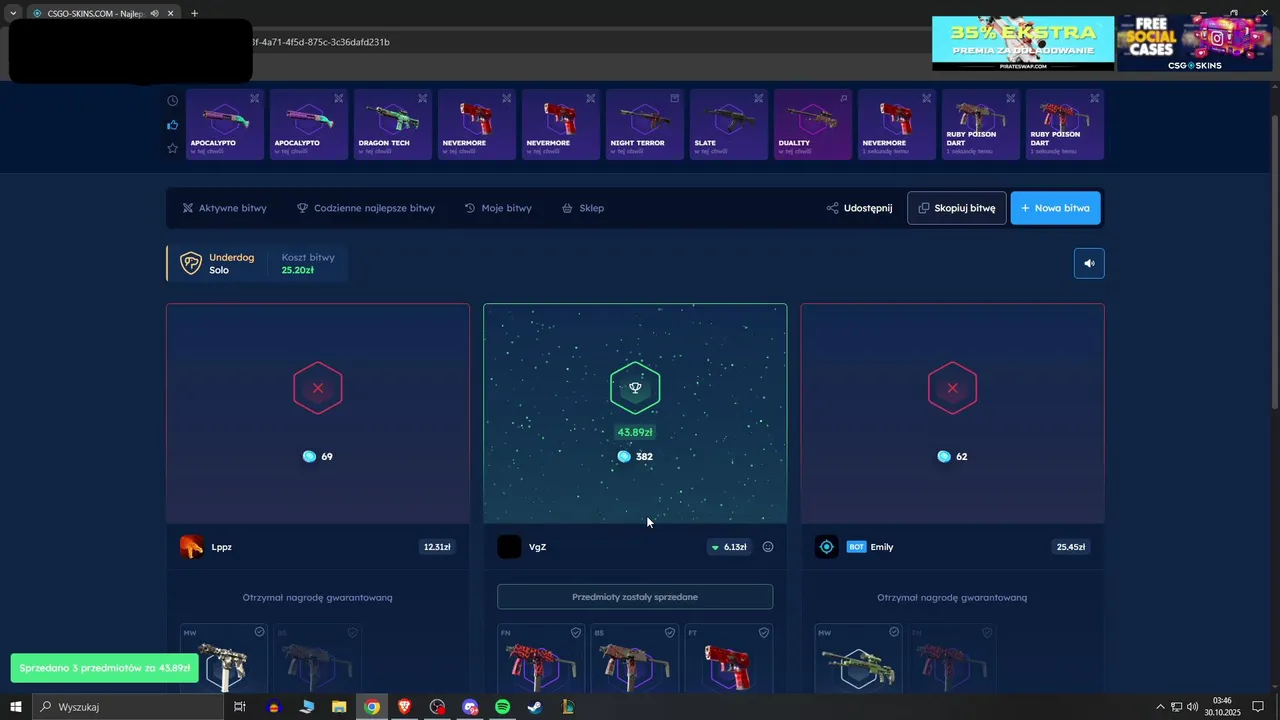
Task: Click the 25.45zł value for Emily
Action: [x=1071, y=547]
